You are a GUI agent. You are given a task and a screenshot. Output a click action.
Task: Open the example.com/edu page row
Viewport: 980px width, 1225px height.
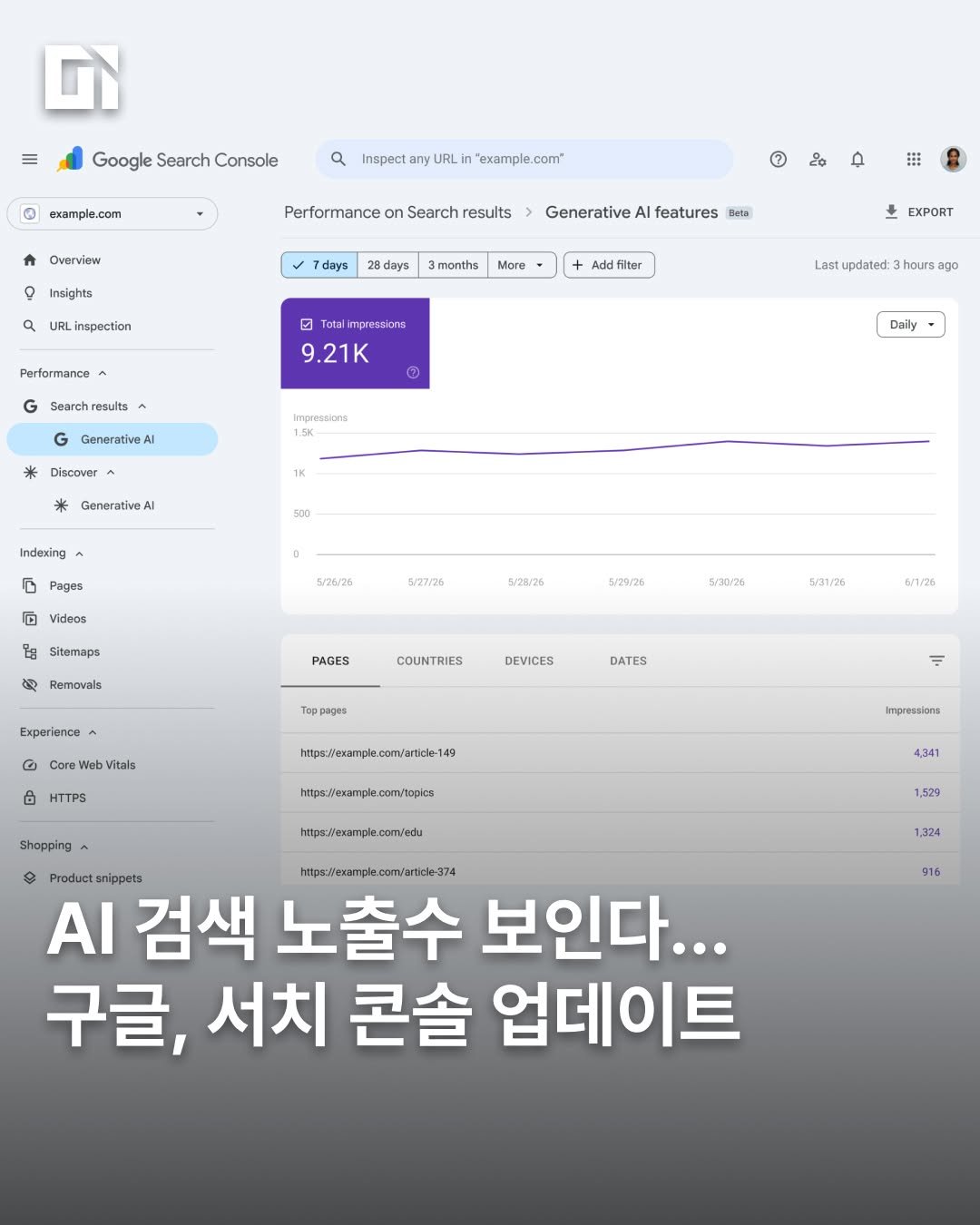tap(621, 832)
